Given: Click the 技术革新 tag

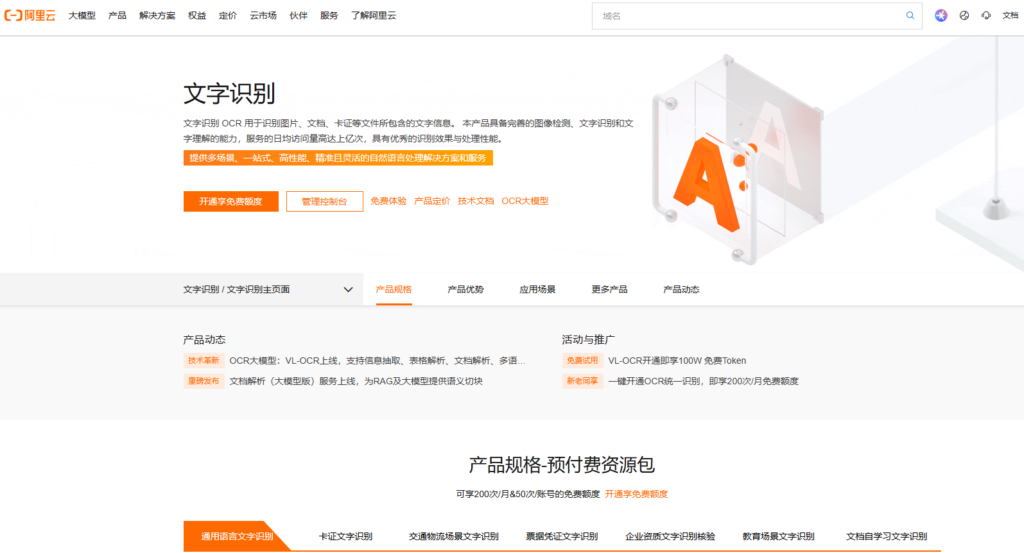Looking at the screenshot, I should click(204, 360).
